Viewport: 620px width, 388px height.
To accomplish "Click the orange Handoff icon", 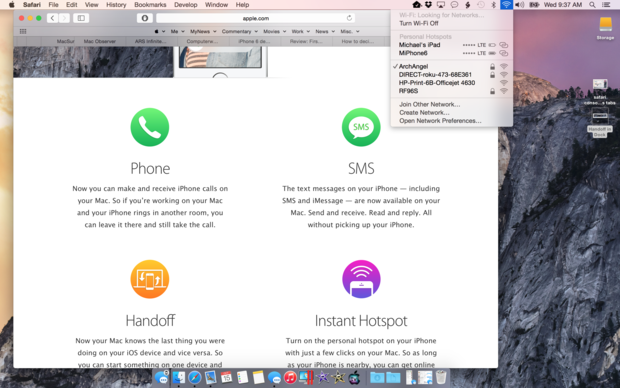I will pos(150,279).
